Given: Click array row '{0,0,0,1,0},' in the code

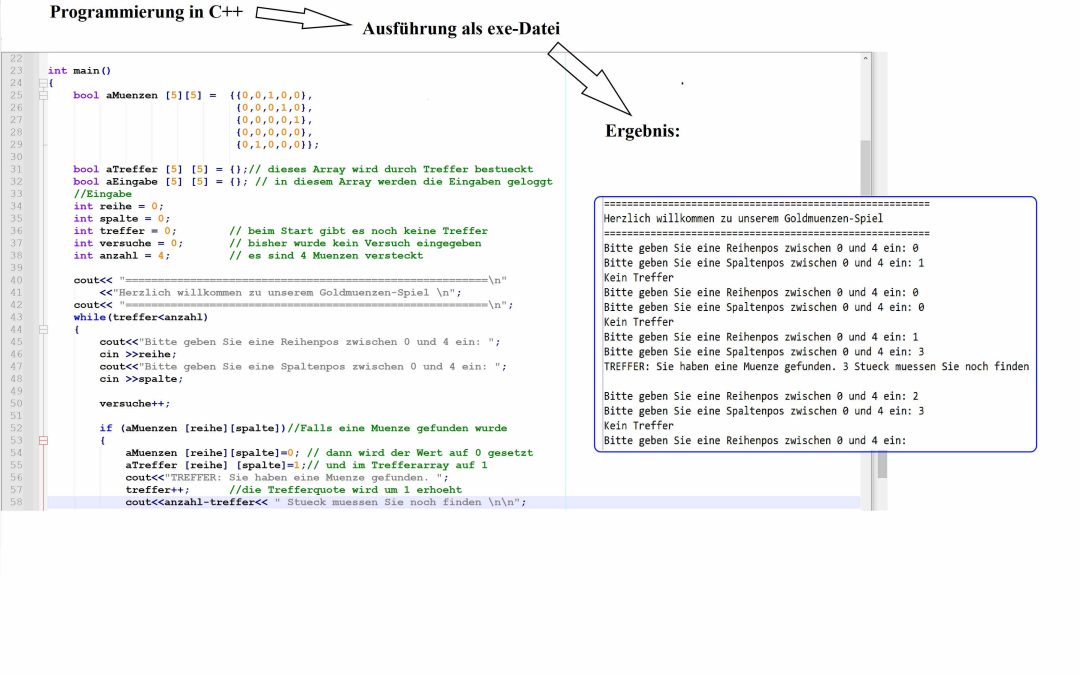Looking at the screenshot, I should point(274,107).
